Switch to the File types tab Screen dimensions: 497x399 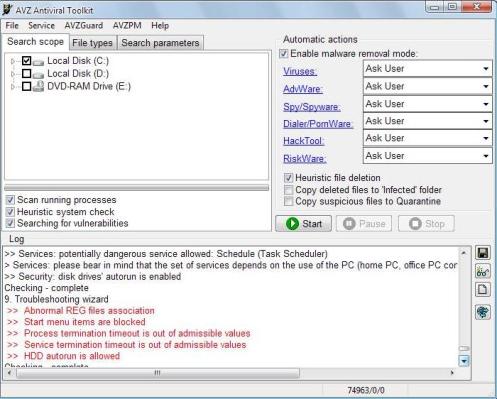click(x=93, y=43)
